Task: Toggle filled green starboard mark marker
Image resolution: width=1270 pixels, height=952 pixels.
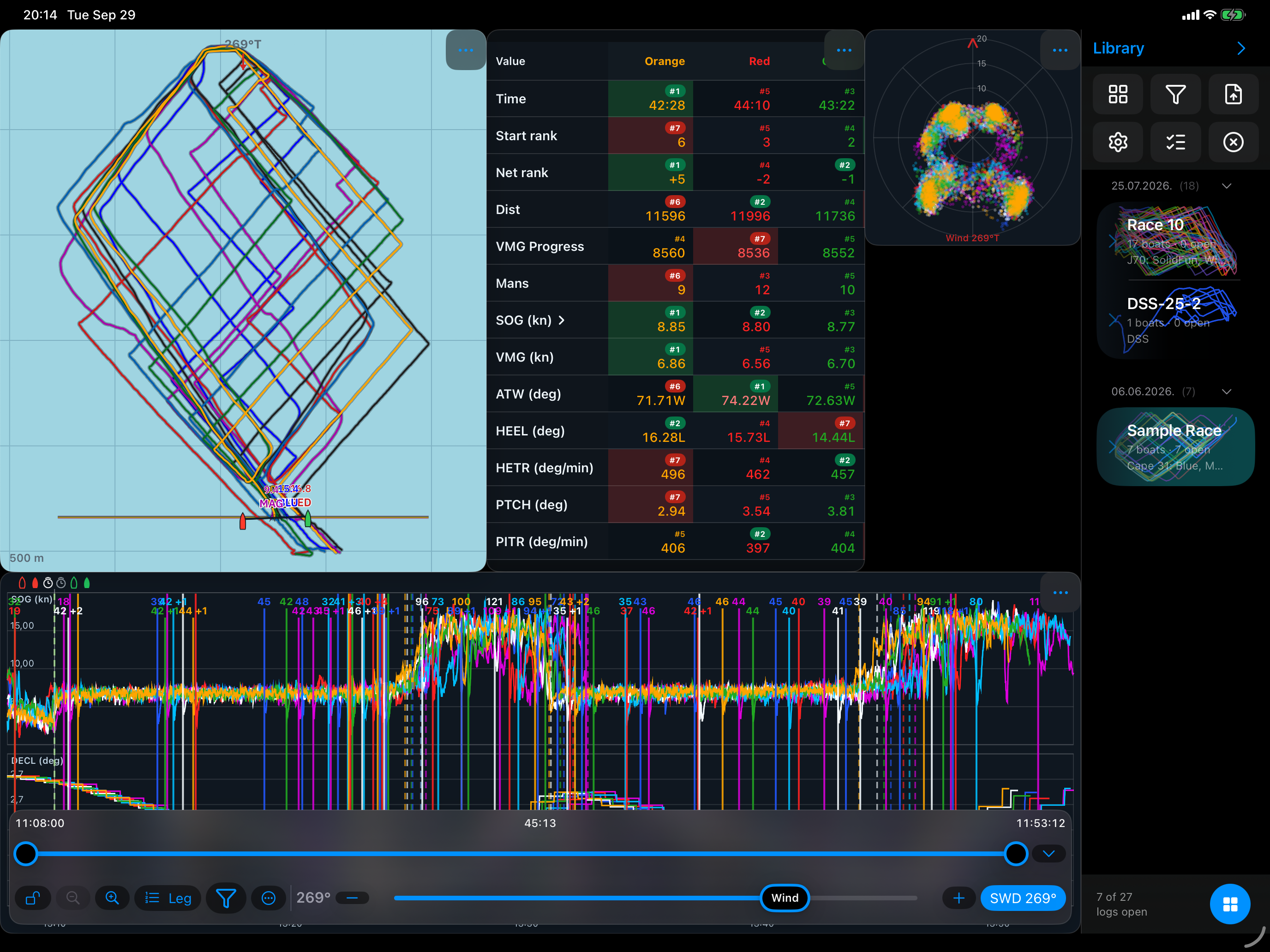Action: click(x=87, y=583)
